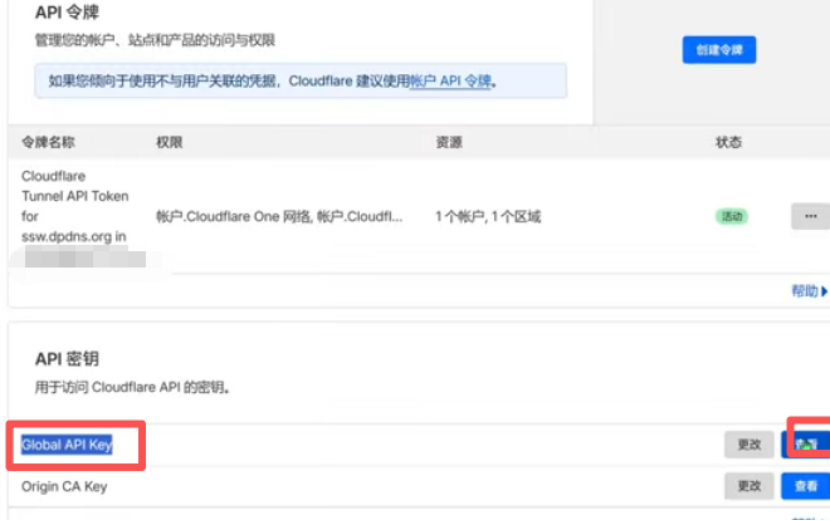Click the 资源 column header
Image resolution: width=830 pixels, height=521 pixels.
coord(449,142)
